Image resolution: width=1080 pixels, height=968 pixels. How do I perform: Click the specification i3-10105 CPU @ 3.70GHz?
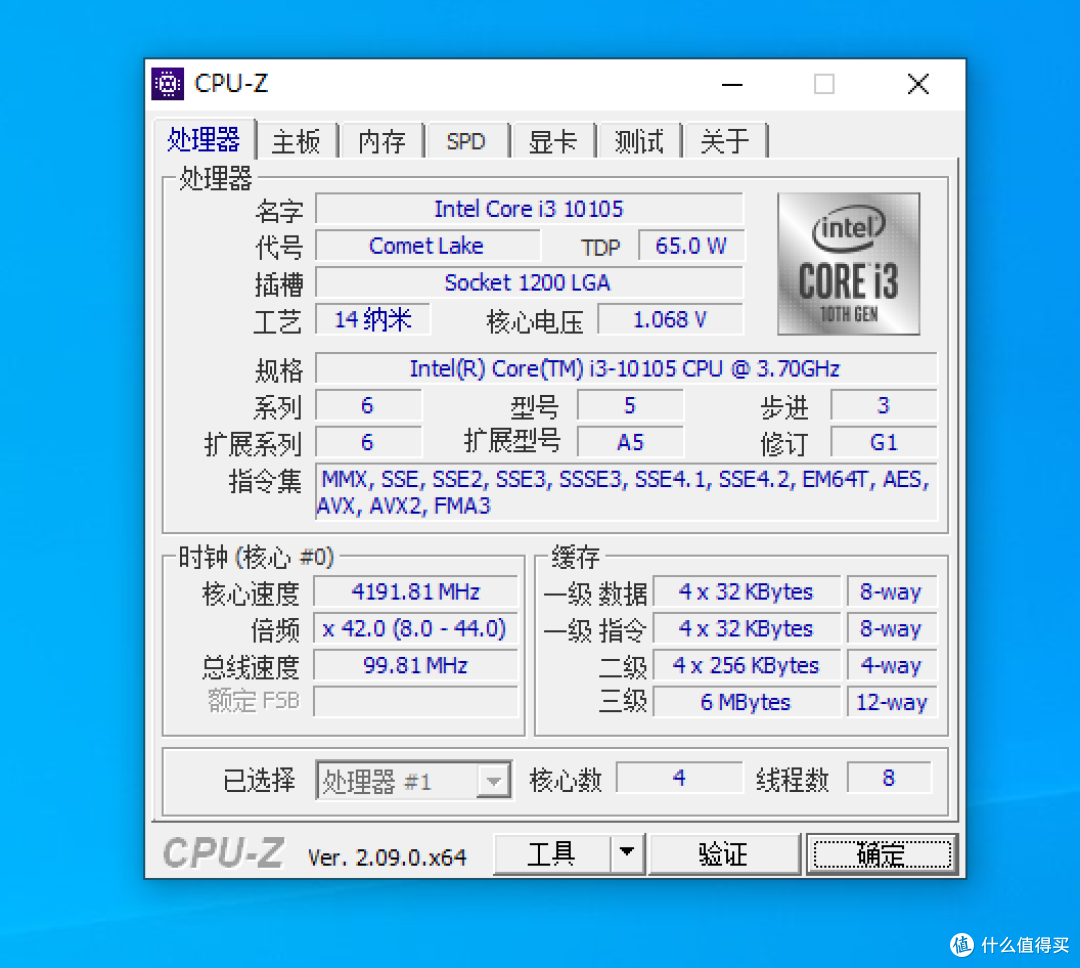pyautogui.click(x=625, y=369)
